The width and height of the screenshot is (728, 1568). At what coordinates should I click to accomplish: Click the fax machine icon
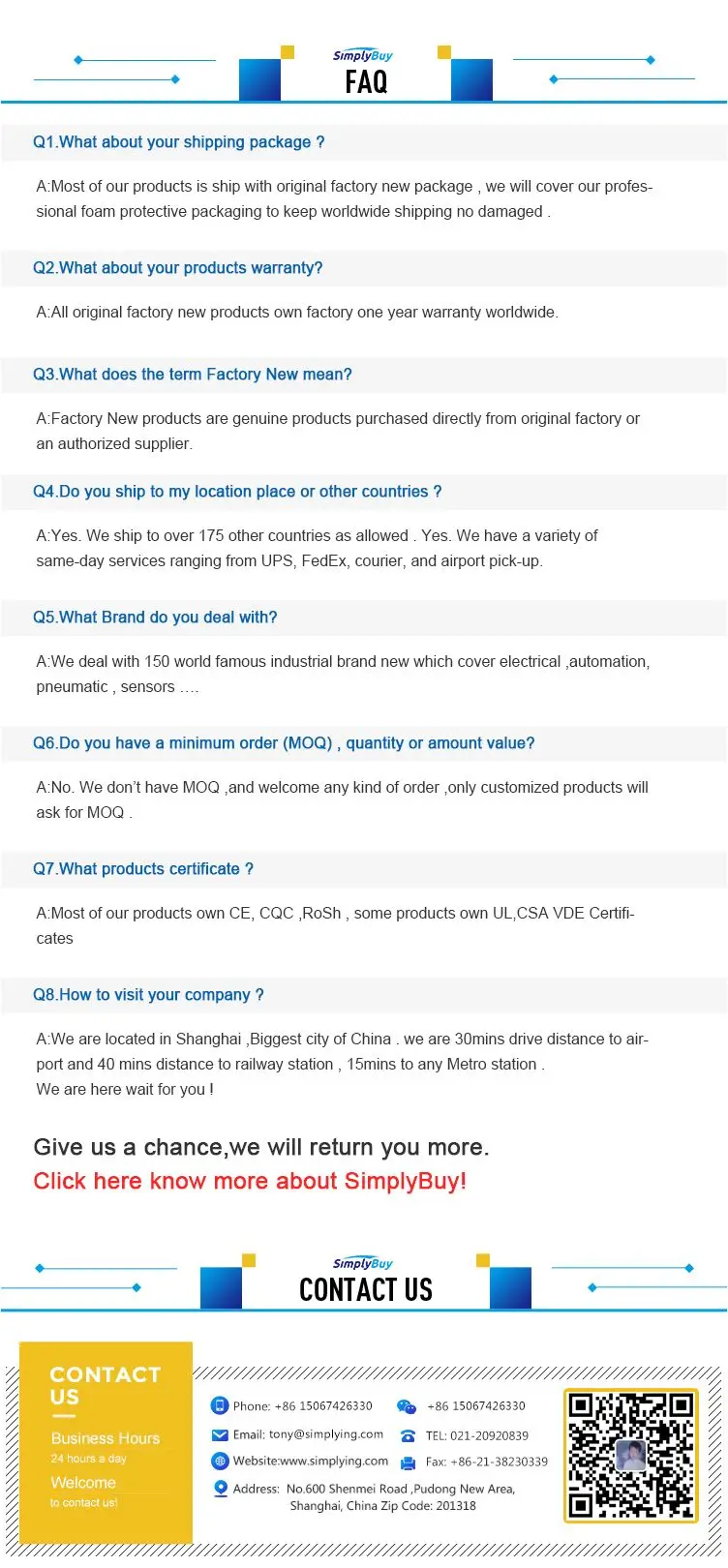(x=408, y=1462)
